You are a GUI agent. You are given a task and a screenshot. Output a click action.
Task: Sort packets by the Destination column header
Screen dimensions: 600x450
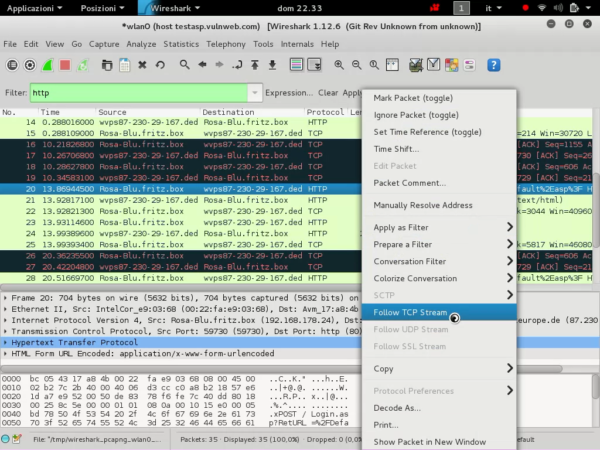coord(252,112)
